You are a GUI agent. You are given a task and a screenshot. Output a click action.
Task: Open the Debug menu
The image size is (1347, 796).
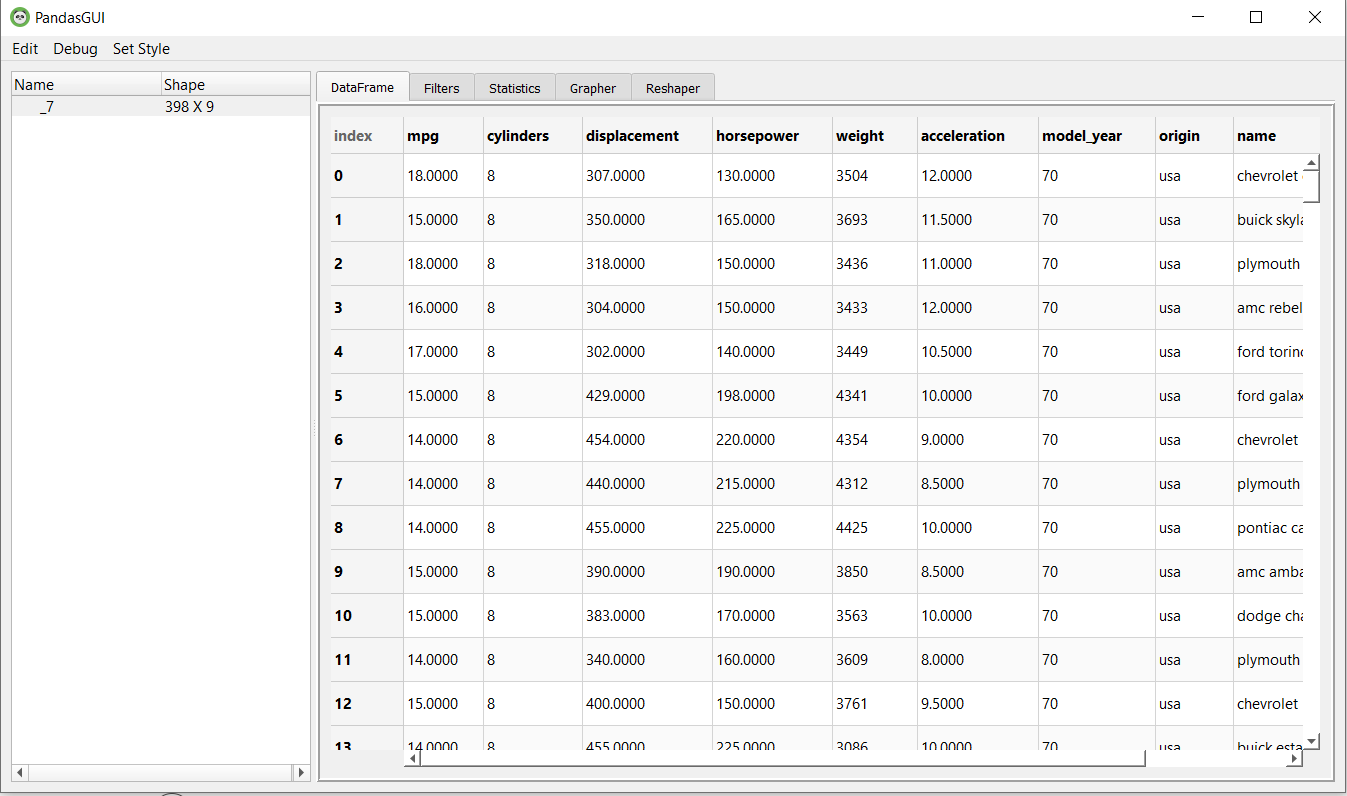point(75,49)
